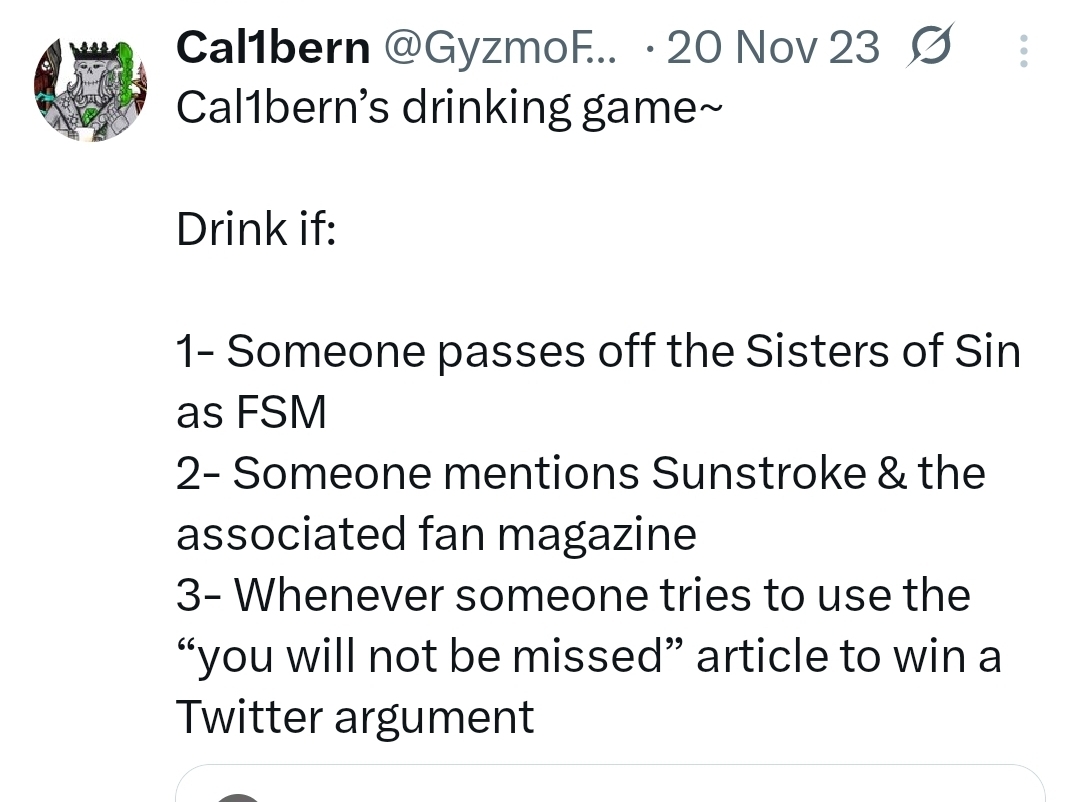Click the "associated fan magazine" text
Screen dimensions: 1079x802
point(436,534)
